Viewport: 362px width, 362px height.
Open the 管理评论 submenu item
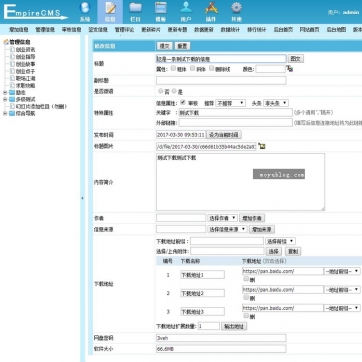pyautogui.click(x=124, y=30)
